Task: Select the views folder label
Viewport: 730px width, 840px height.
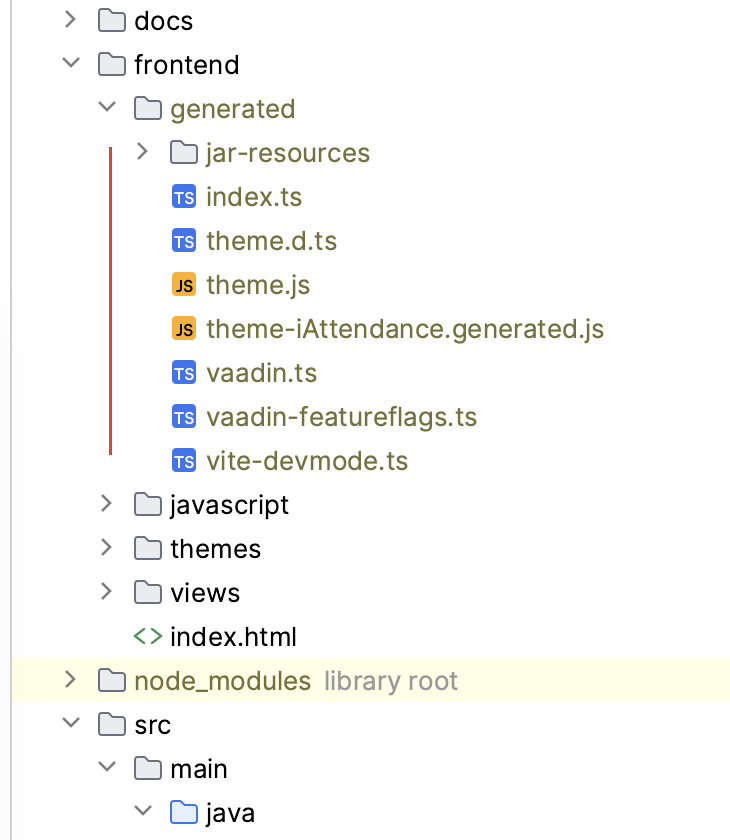Action: point(205,593)
